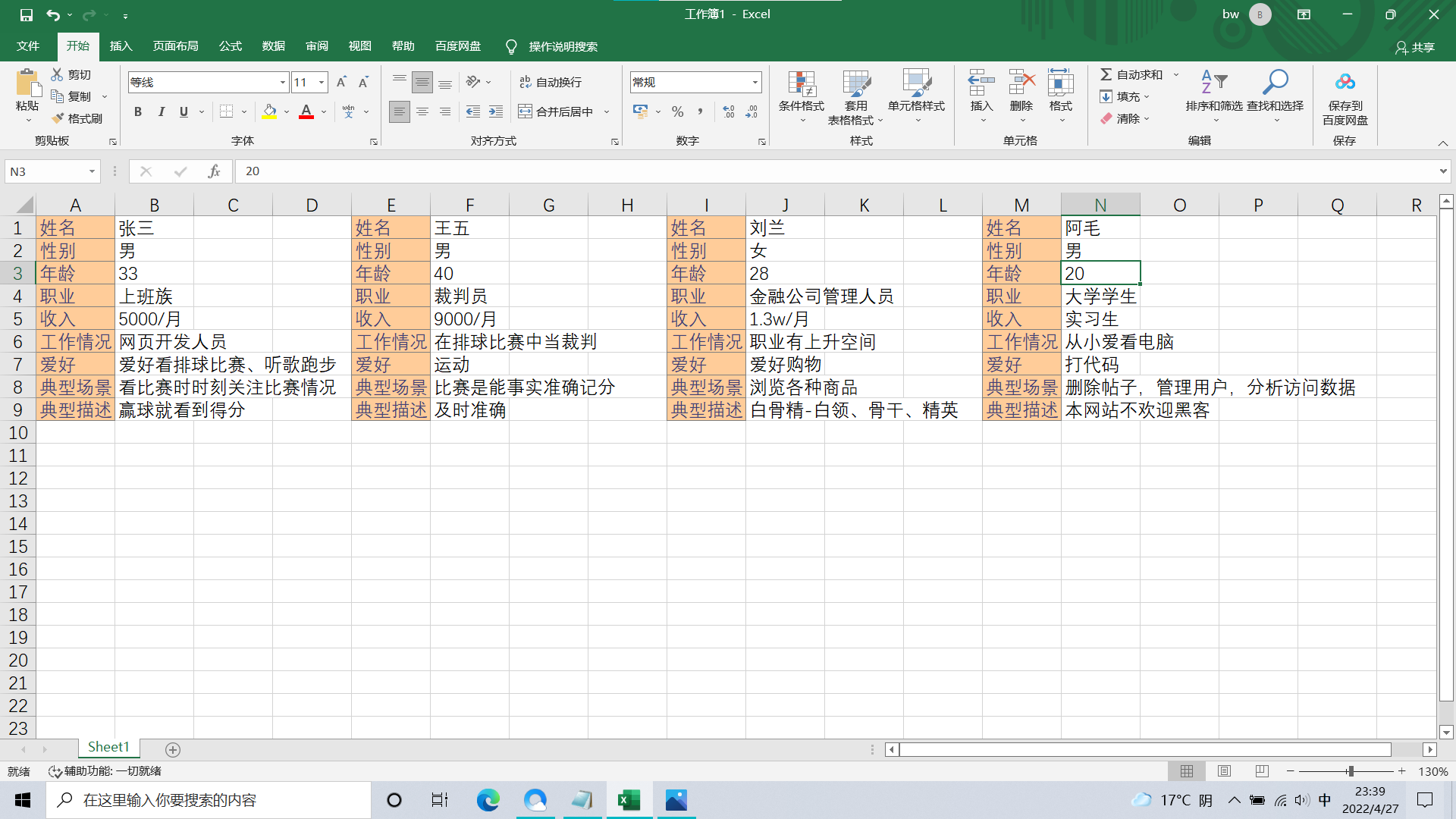Image resolution: width=1456 pixels, height=819 pixels.
Task: Toggle bold formatting
Action: [x=137, y=111]
